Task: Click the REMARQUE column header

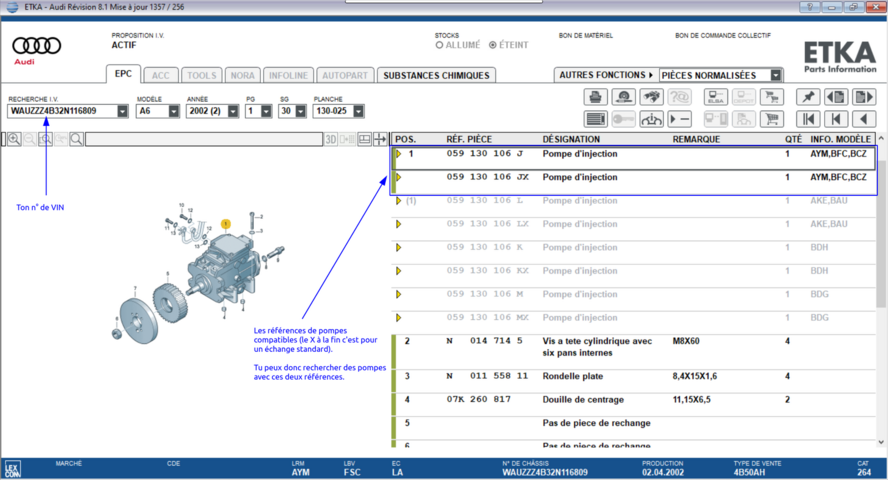Action: coord(696,139)
